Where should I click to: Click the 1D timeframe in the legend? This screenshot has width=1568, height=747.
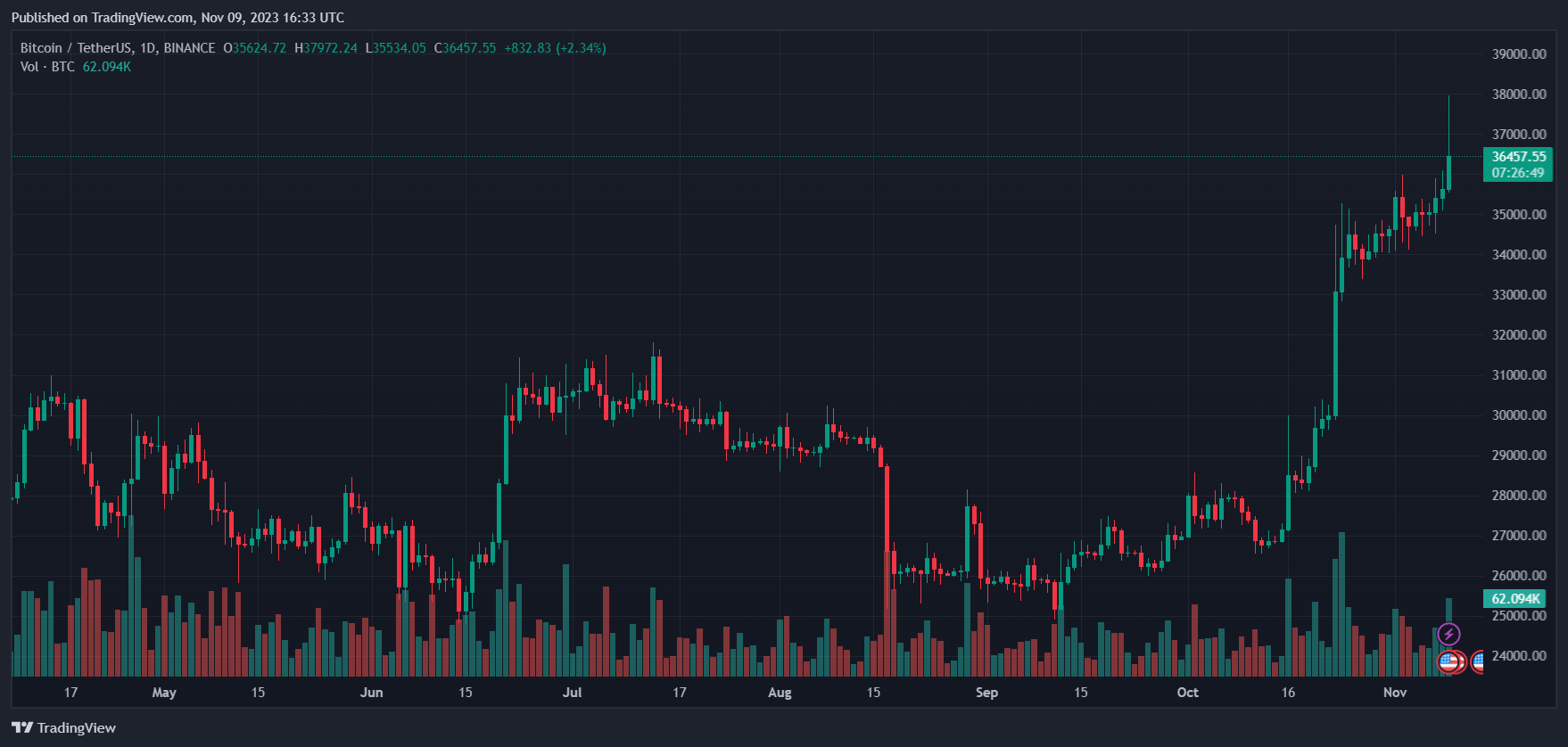pos(145,48)
